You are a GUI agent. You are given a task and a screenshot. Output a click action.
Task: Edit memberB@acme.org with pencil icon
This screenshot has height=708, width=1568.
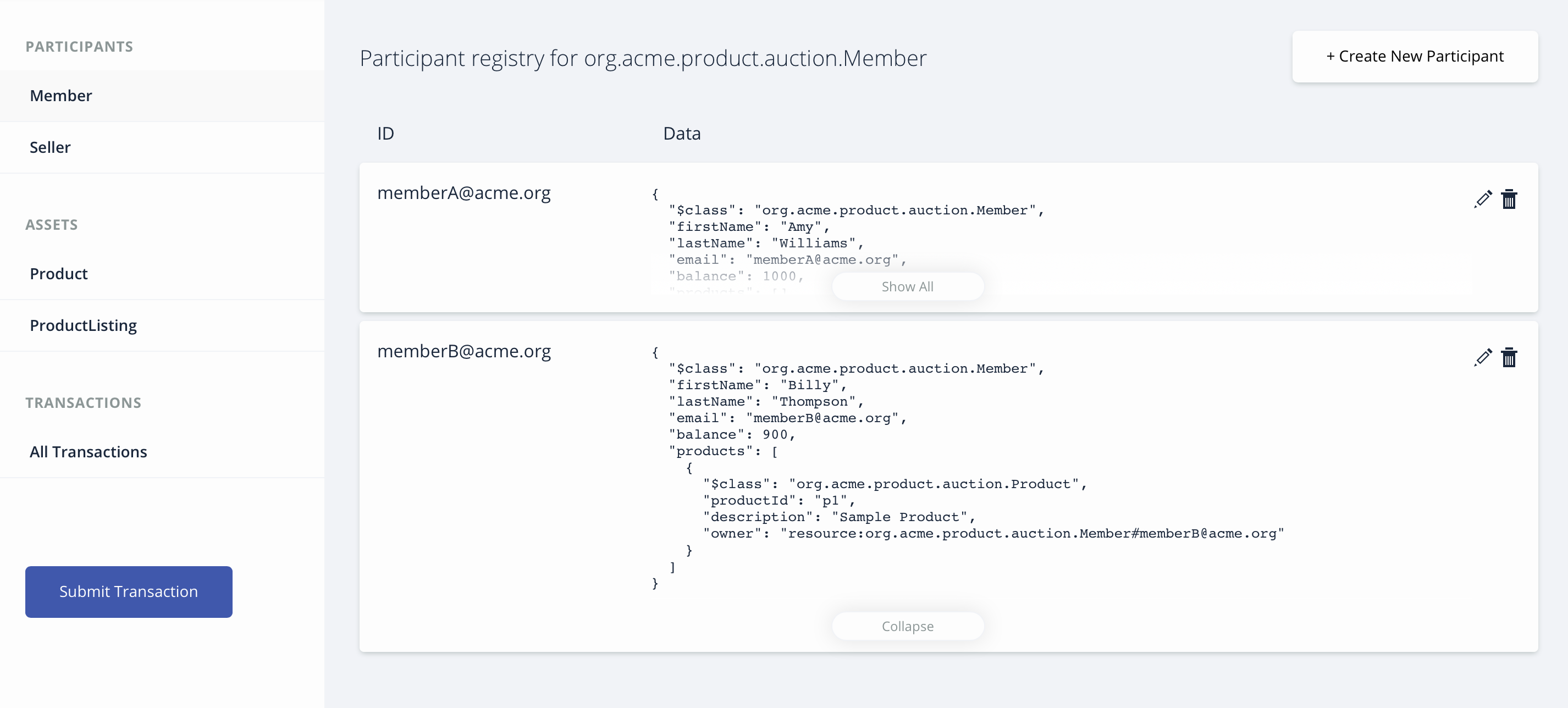1483,357
